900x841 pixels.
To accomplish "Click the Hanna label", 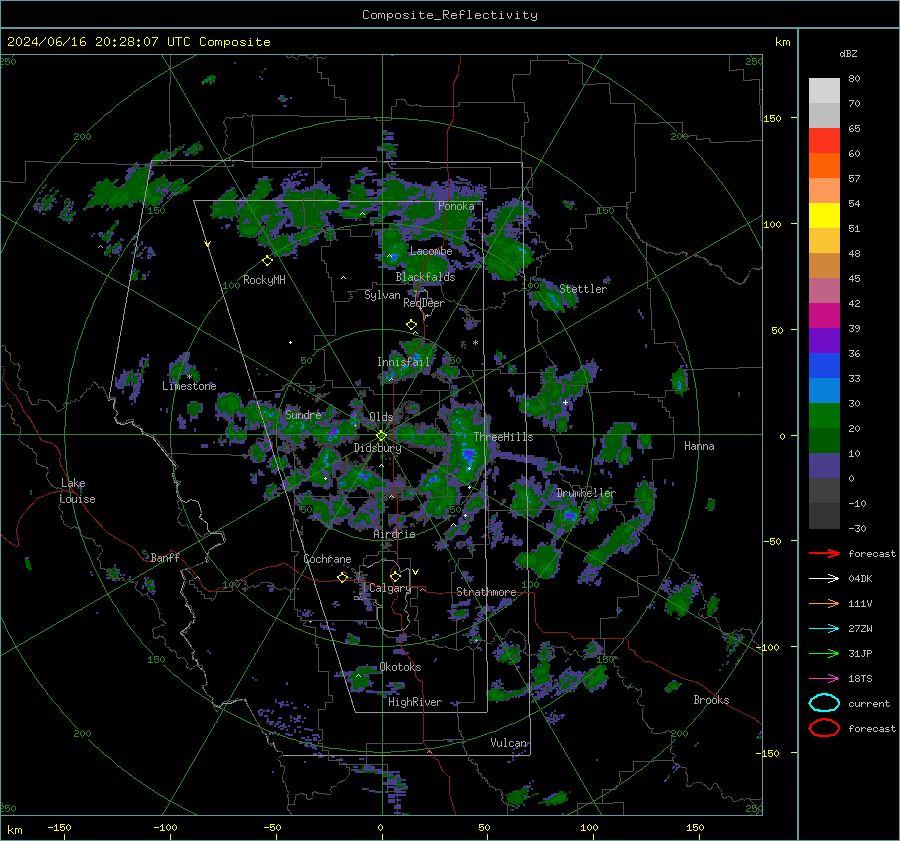I will [699, 446].
